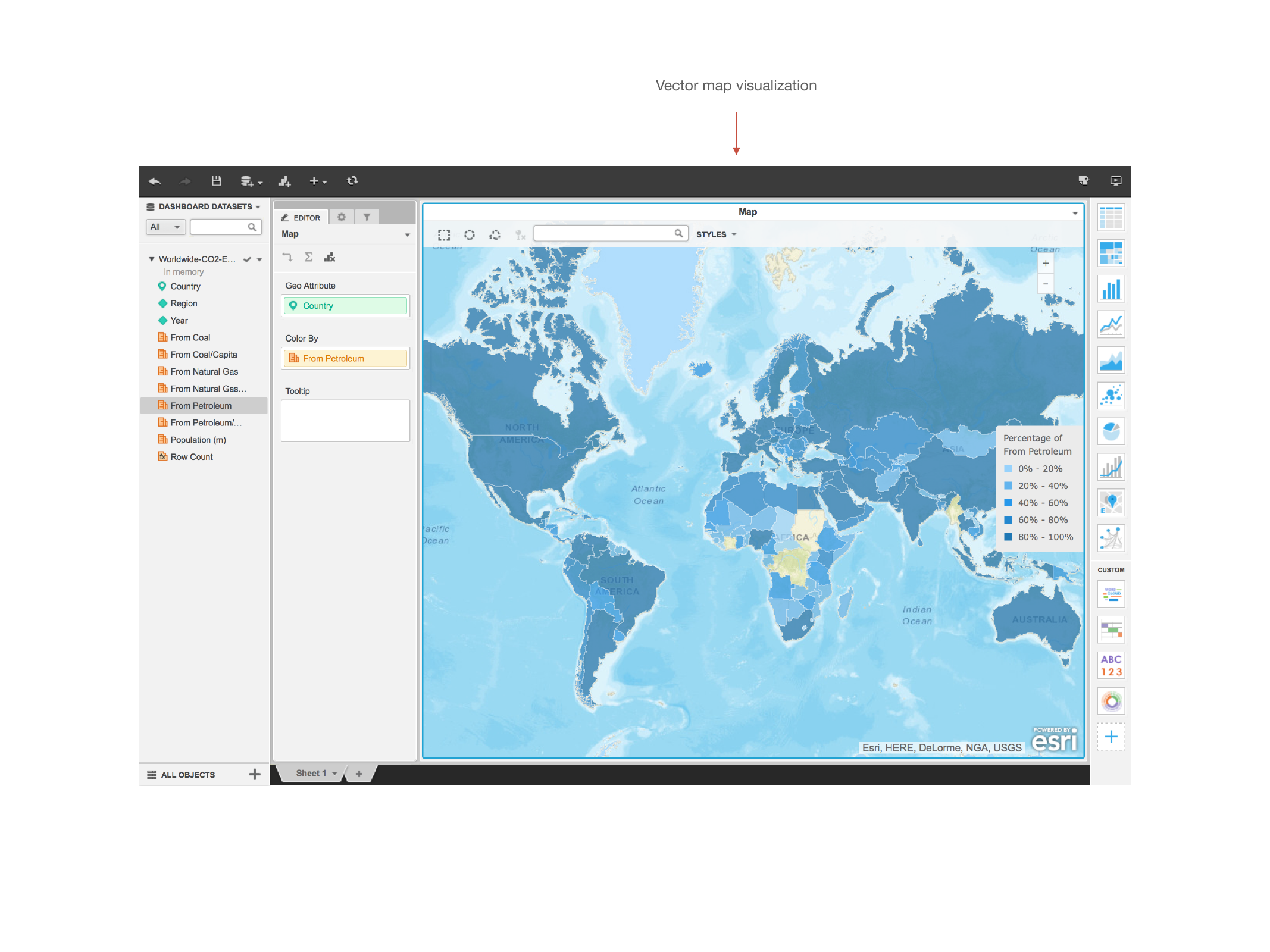Add a new custom visualization
1270x952 pixels.
pyautogui.click(x=1111, y=737)
